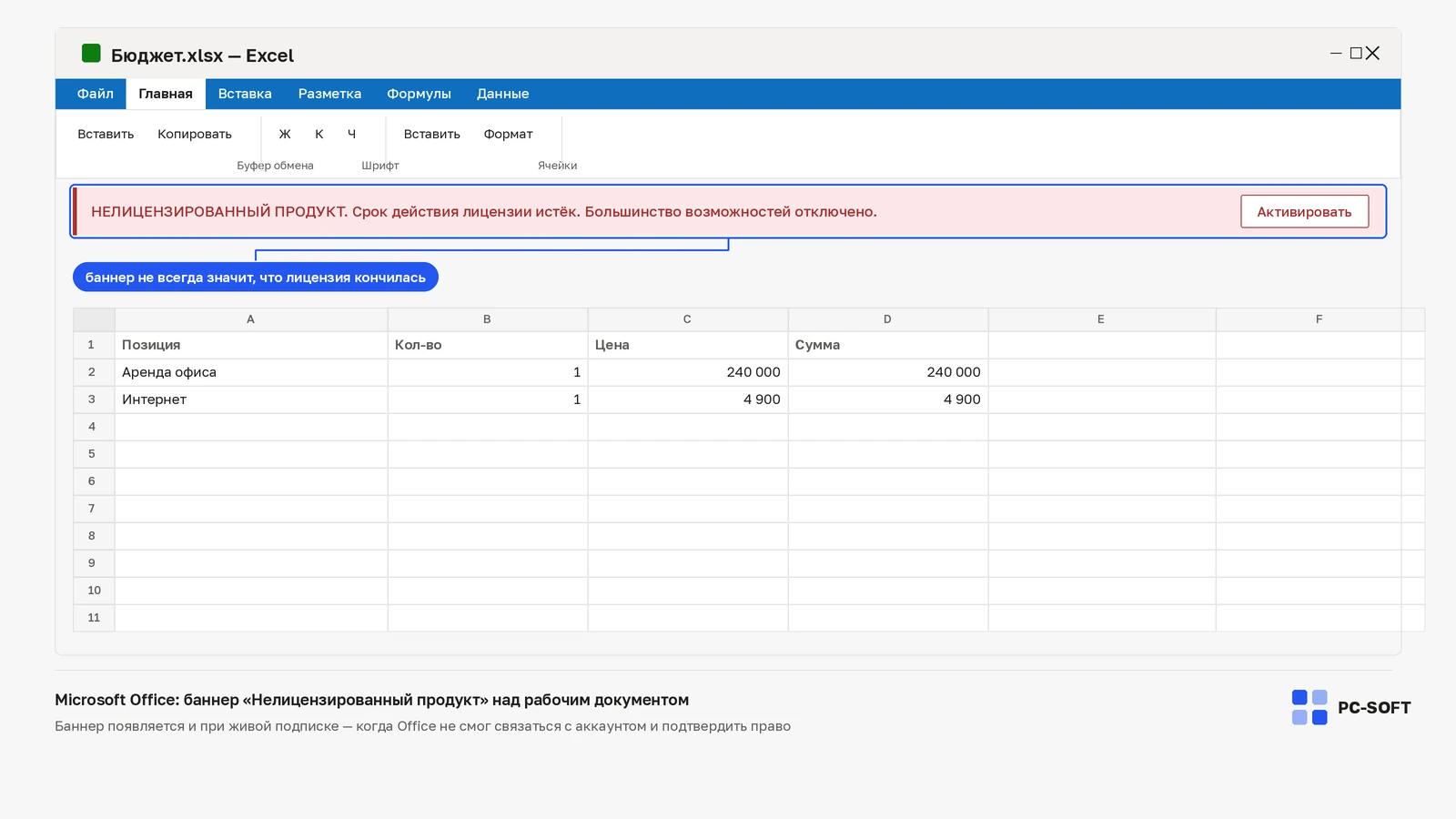Select column C header
This screenshot has height=819, width=1456.
pyautogui.click(x=688, y=319)
